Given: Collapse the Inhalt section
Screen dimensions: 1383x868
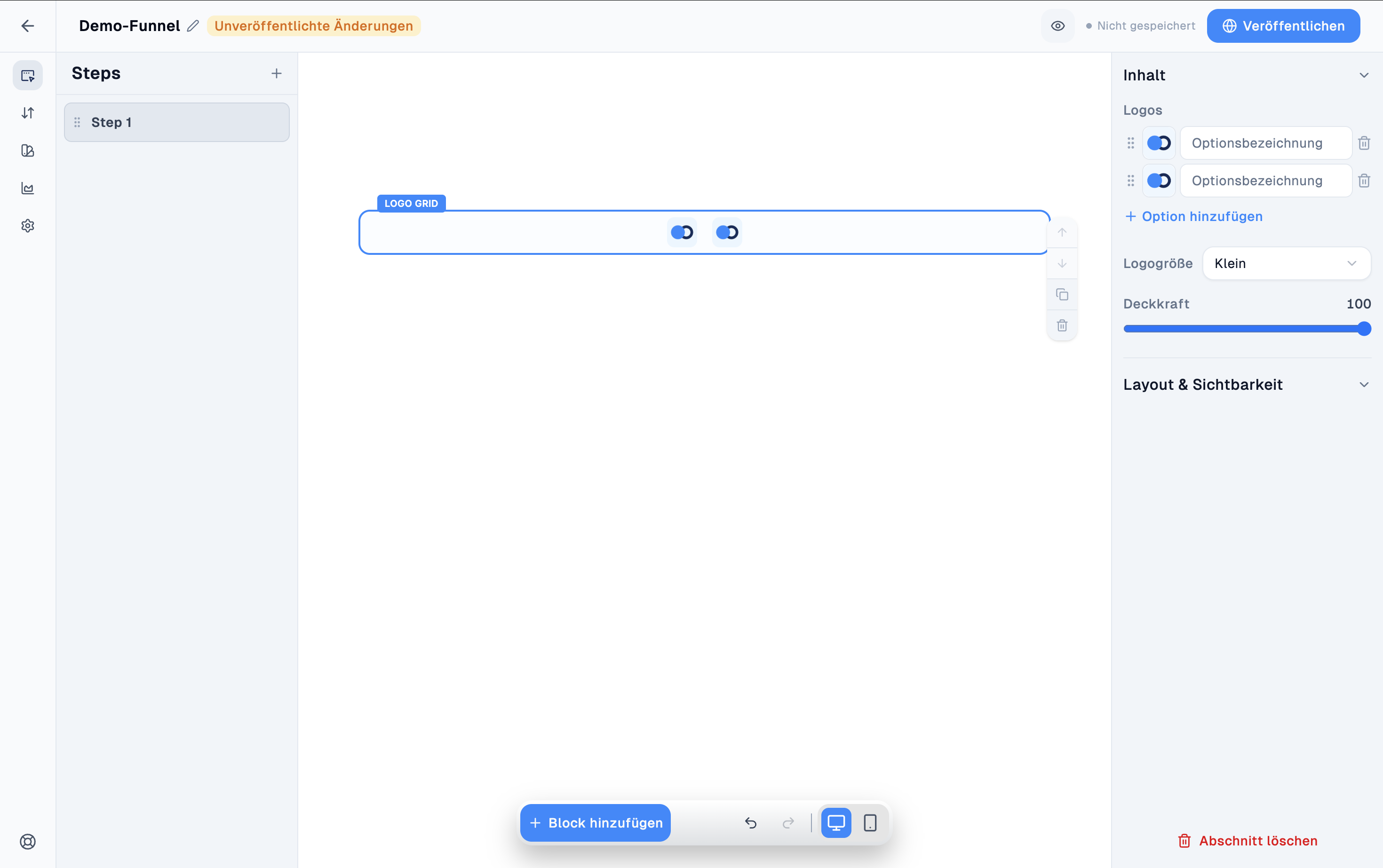Looking at the screenshot, I should click(1363, 75).
